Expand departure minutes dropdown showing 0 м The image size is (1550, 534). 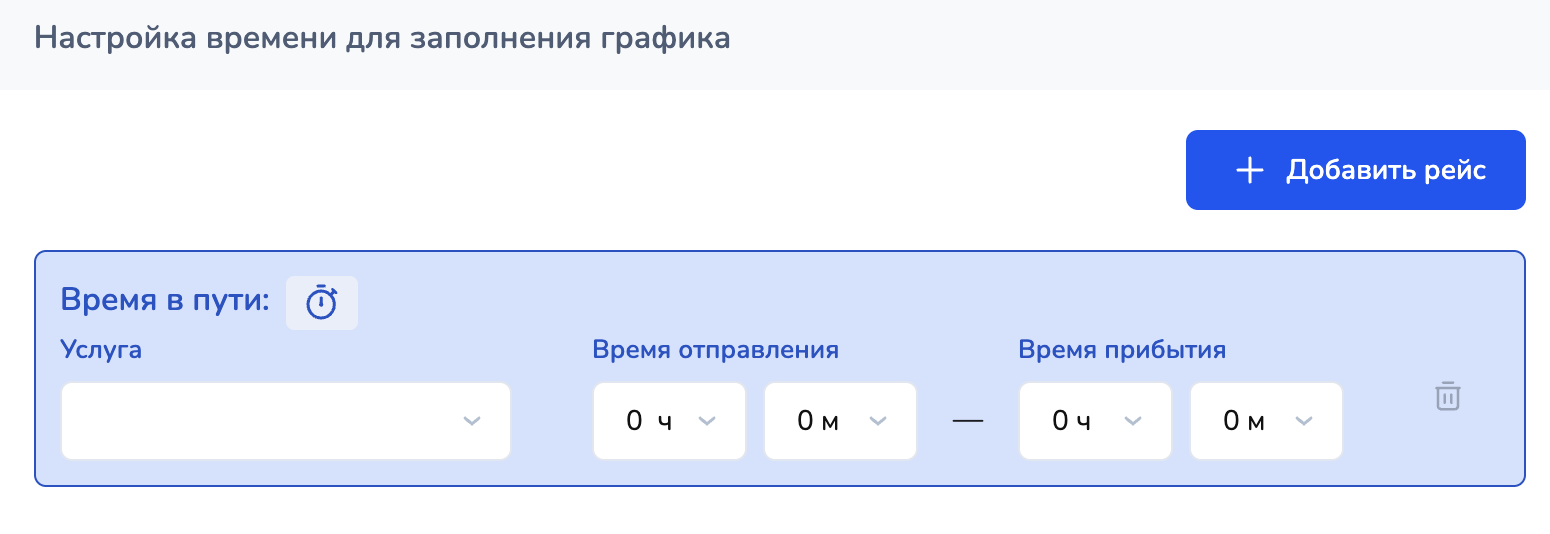[839, 421]
